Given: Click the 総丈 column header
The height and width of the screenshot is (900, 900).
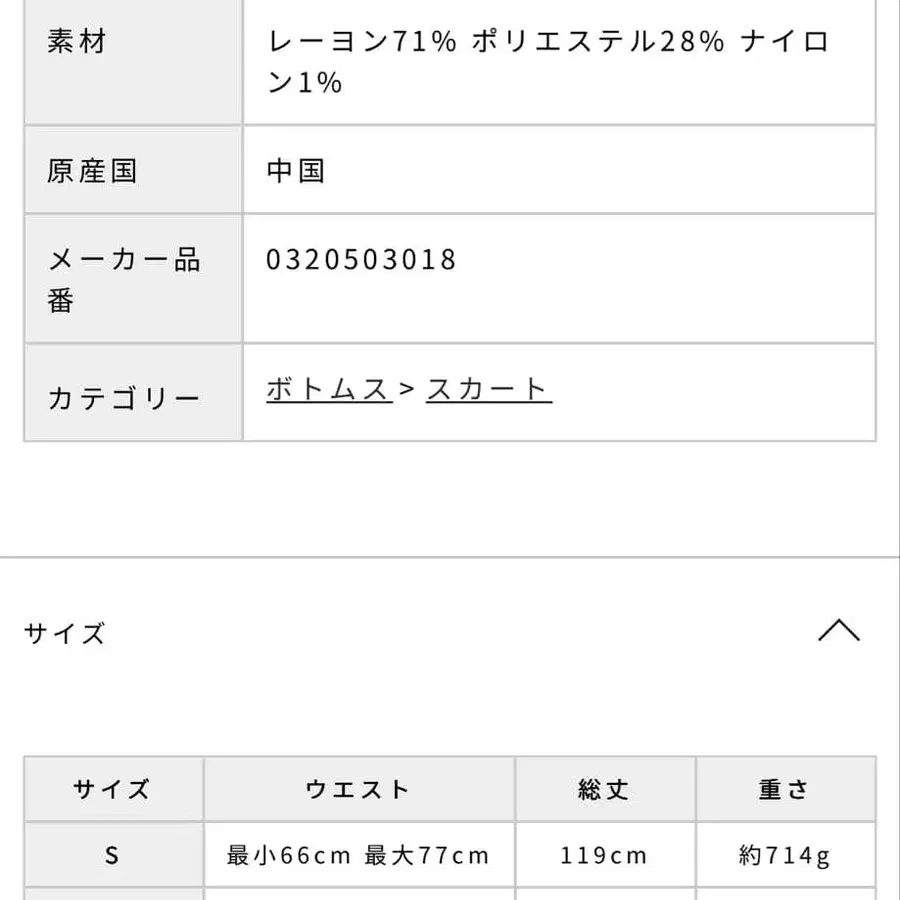Looking at the screenshot, I should coord(605,789).
